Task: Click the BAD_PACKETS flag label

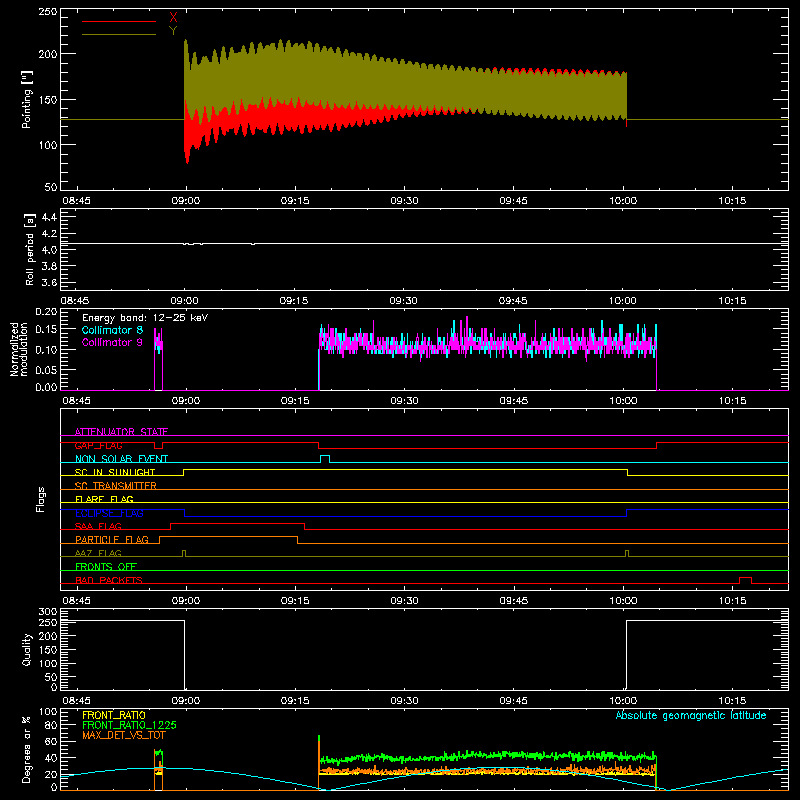Action: (x=109, y=580)
